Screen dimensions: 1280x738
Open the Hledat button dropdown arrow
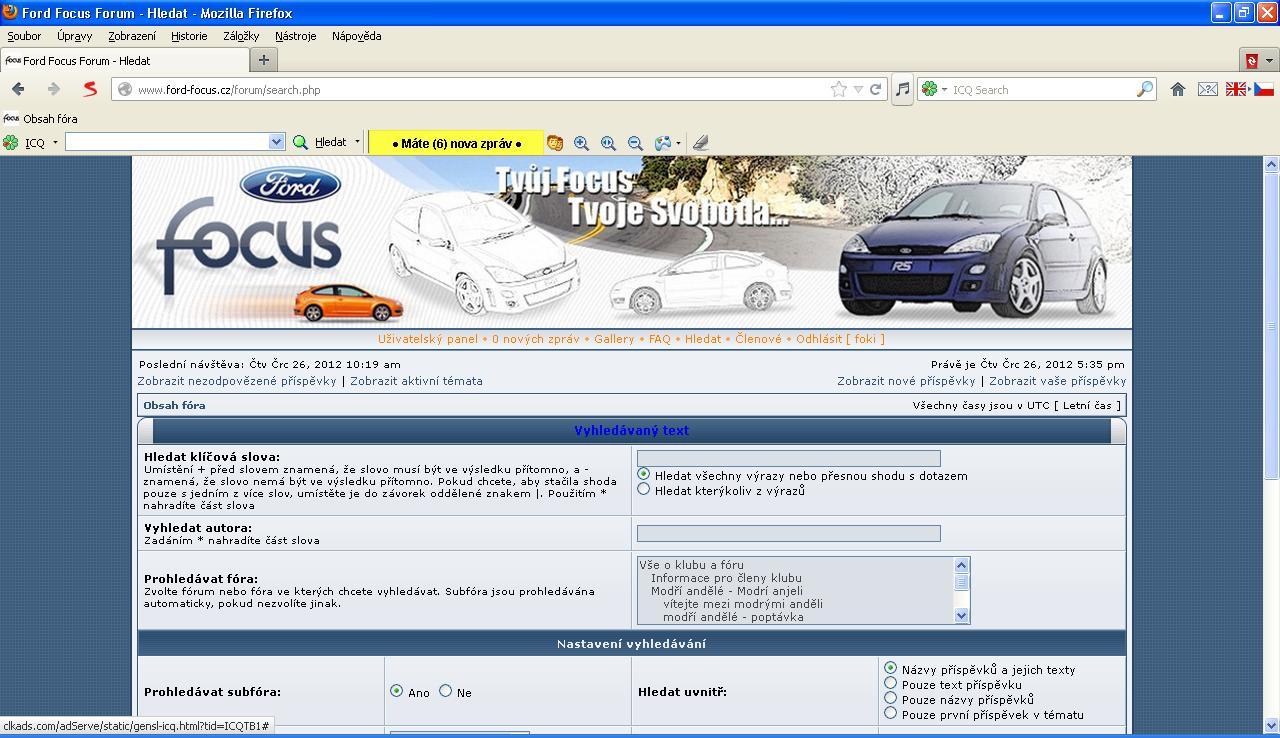coord(357,142)
